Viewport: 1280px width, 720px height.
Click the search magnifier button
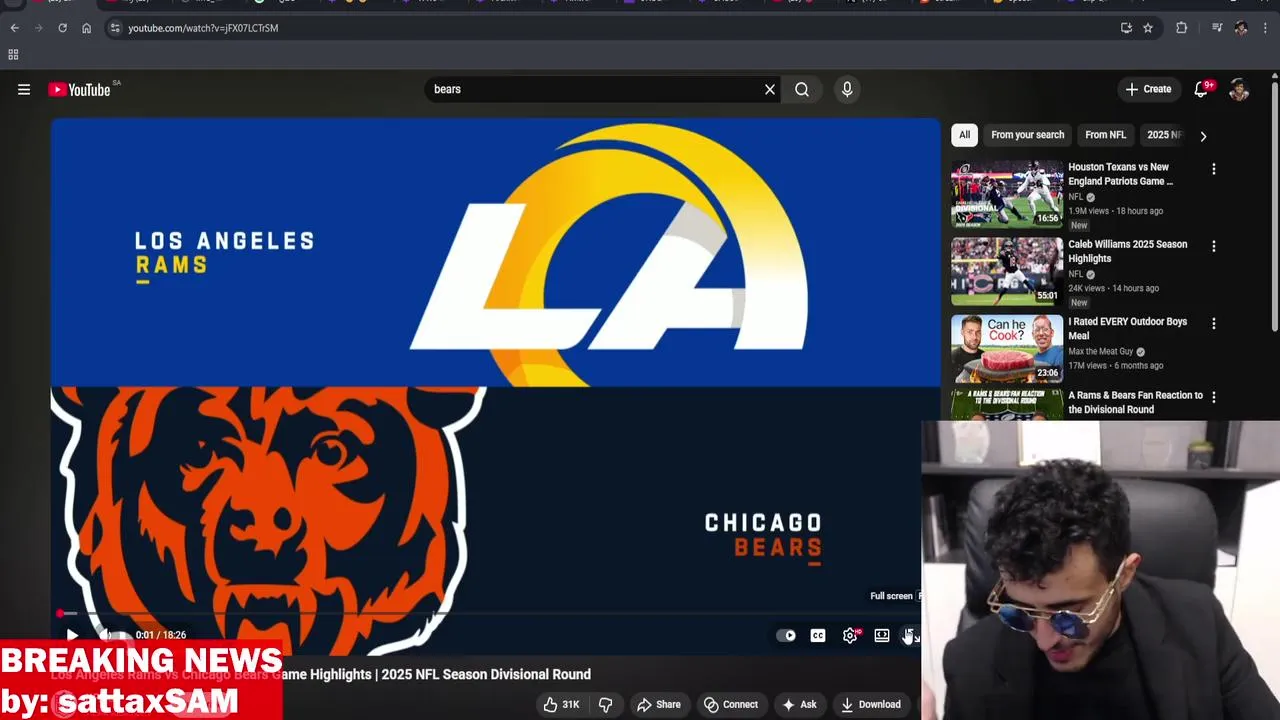point(802,89)
